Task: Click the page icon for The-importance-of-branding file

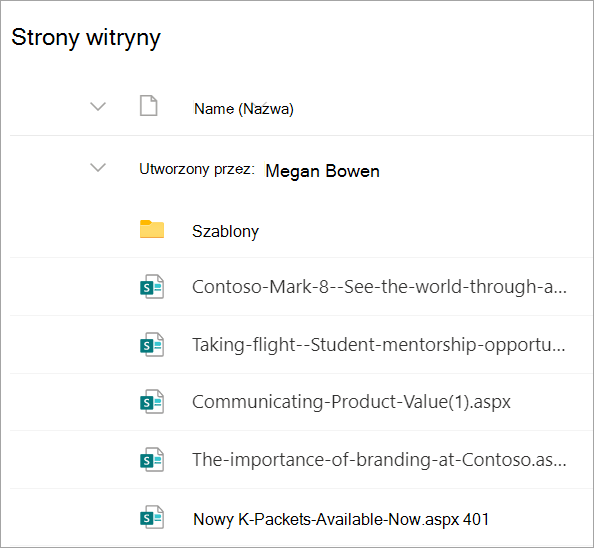Action: click(x=152, y=460)
